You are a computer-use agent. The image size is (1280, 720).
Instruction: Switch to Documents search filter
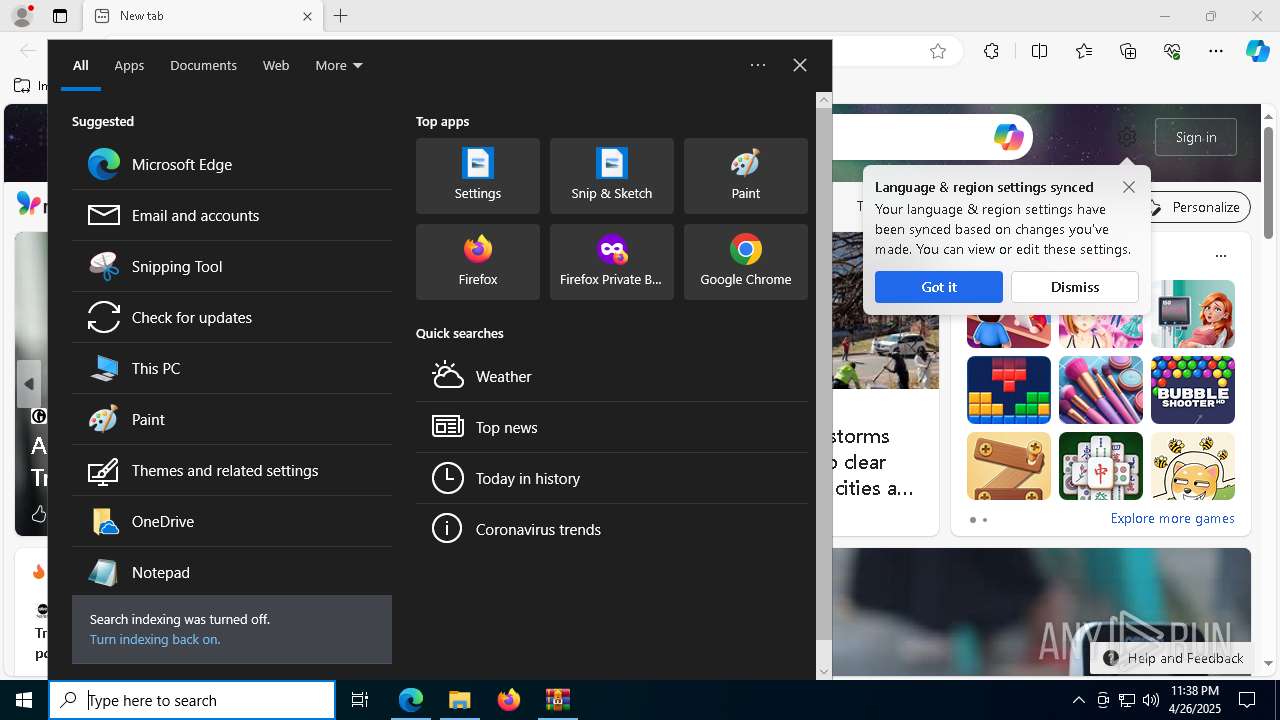(x=203, y=65)
